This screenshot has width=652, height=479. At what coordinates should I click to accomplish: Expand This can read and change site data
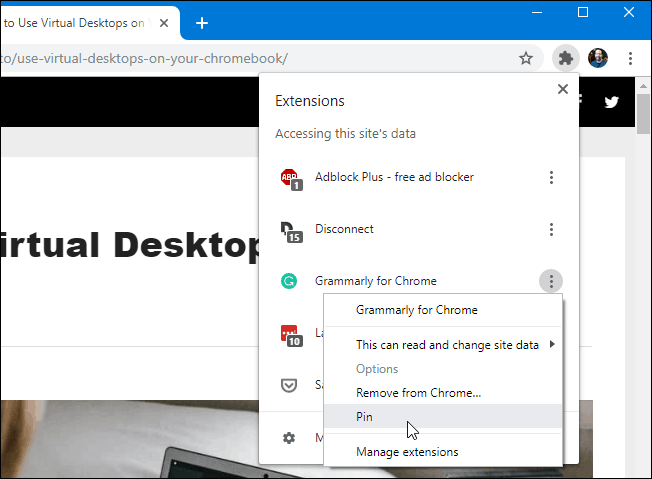tap(443, 345)
